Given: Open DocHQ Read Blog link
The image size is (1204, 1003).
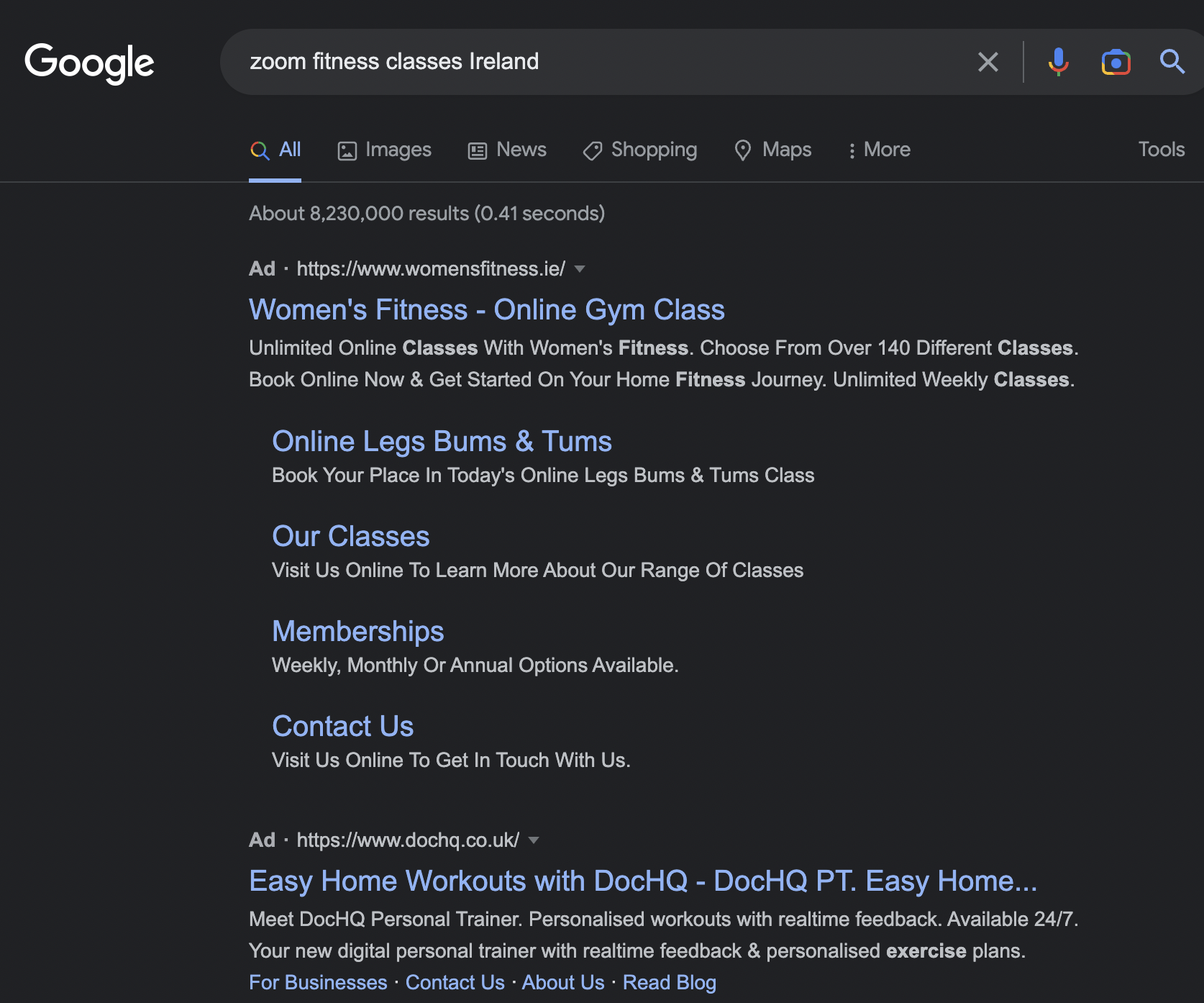Looking at the screenshot, I should [670, 983].
